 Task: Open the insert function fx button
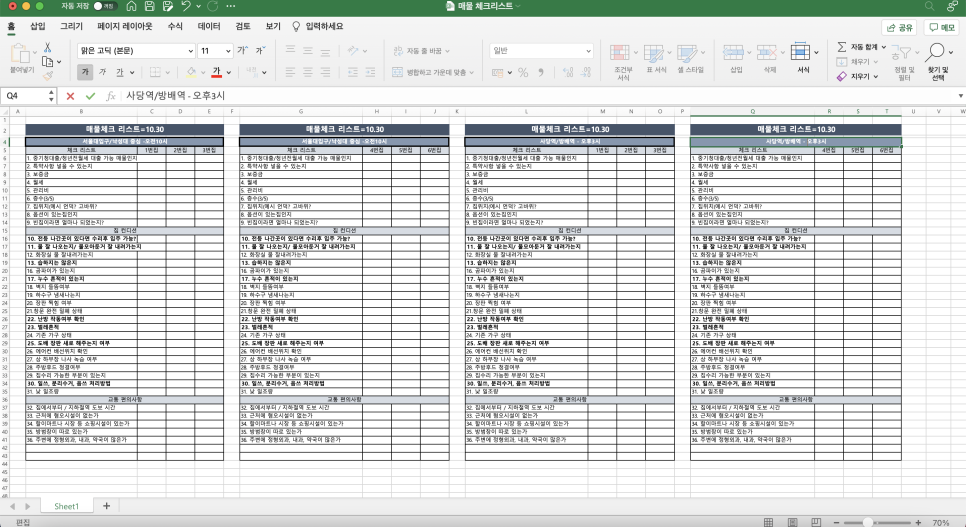pyautogui.click(x=111, y=96)
